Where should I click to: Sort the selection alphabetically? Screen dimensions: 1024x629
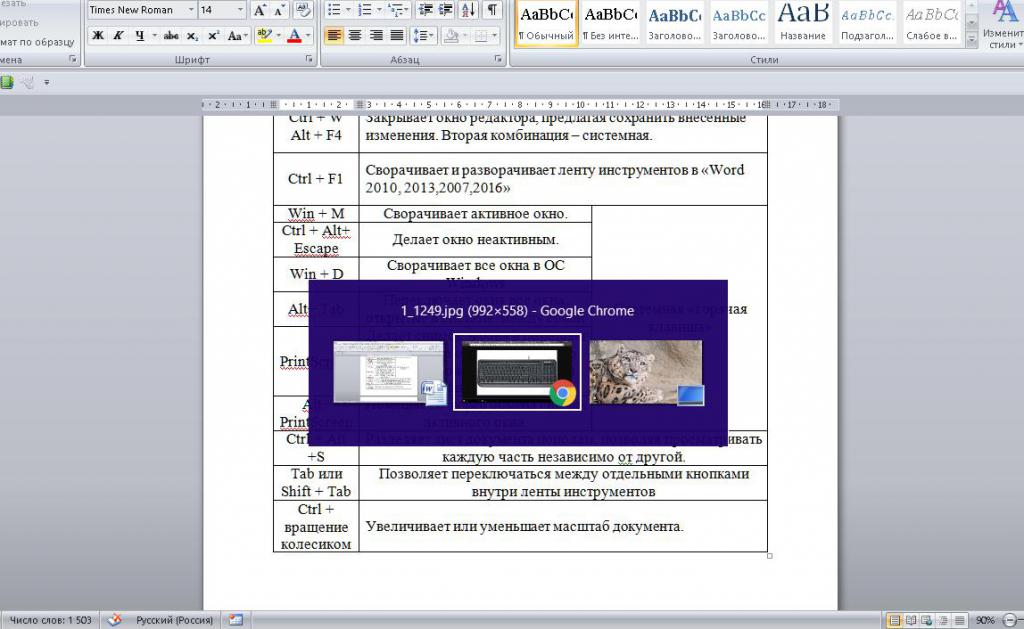click(x=467, y=10)
